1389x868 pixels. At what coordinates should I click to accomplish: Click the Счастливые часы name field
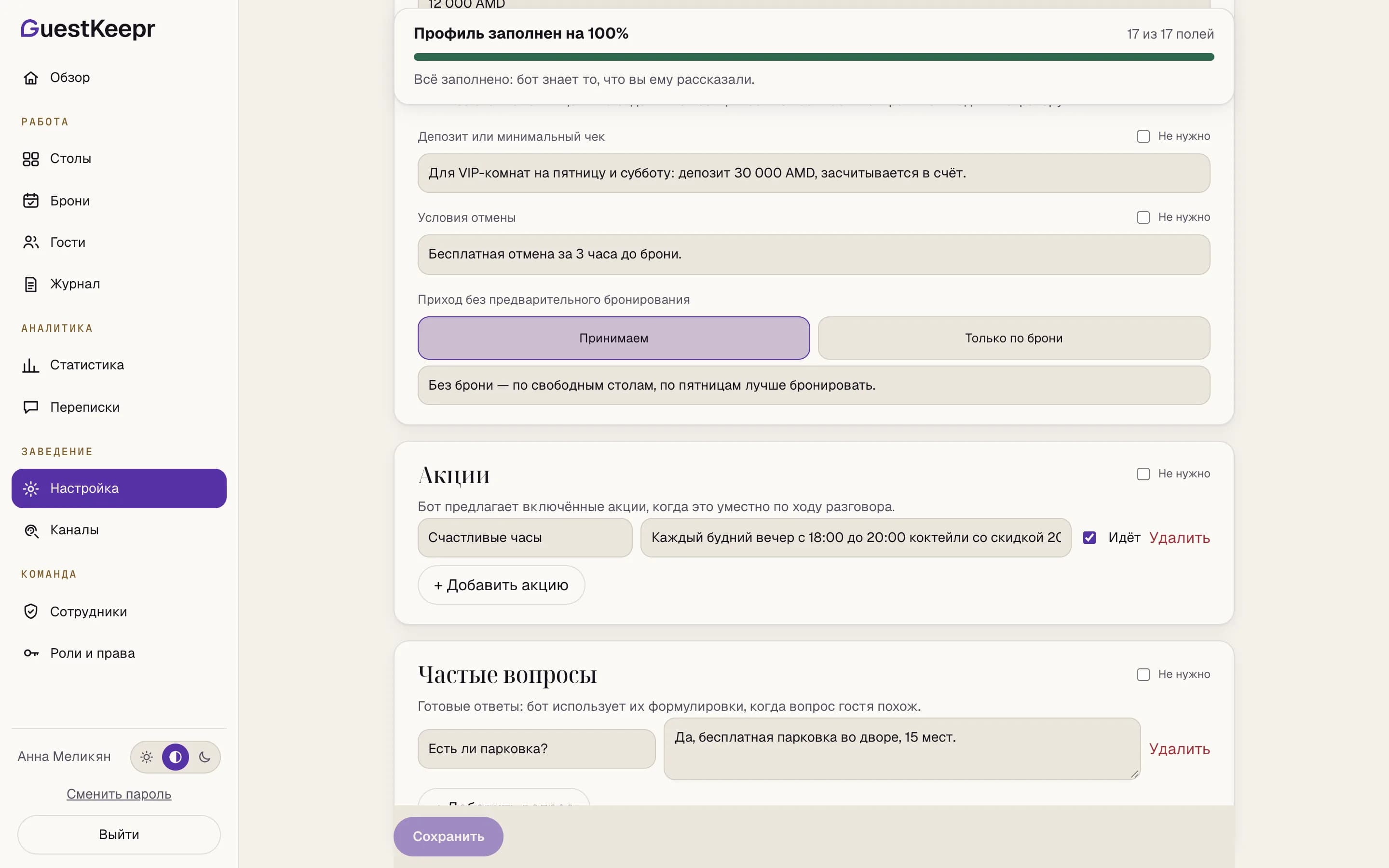(x=525, y=538)
